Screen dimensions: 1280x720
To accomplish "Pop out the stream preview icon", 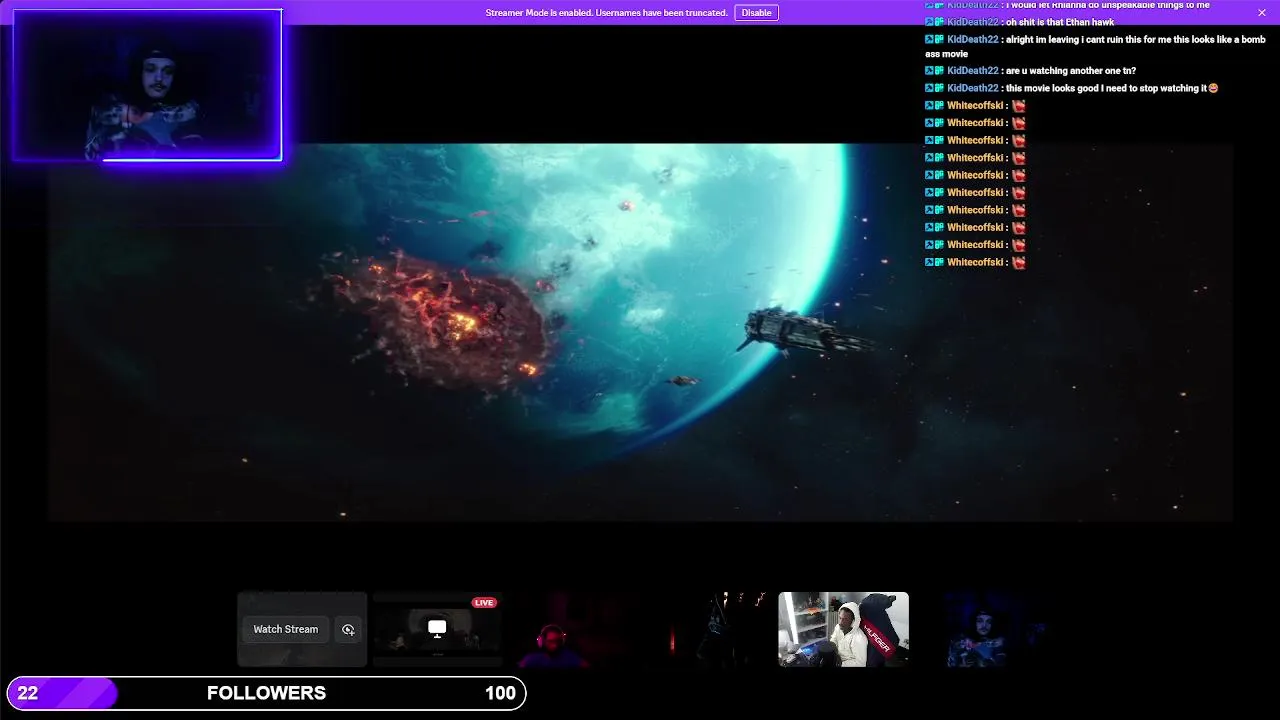I will (x=348, y=629).
